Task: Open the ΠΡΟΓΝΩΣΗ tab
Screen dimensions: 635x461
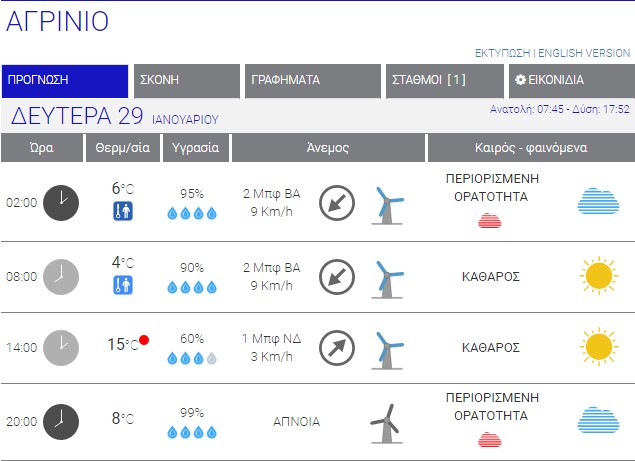Action: (x=65, y=81)
